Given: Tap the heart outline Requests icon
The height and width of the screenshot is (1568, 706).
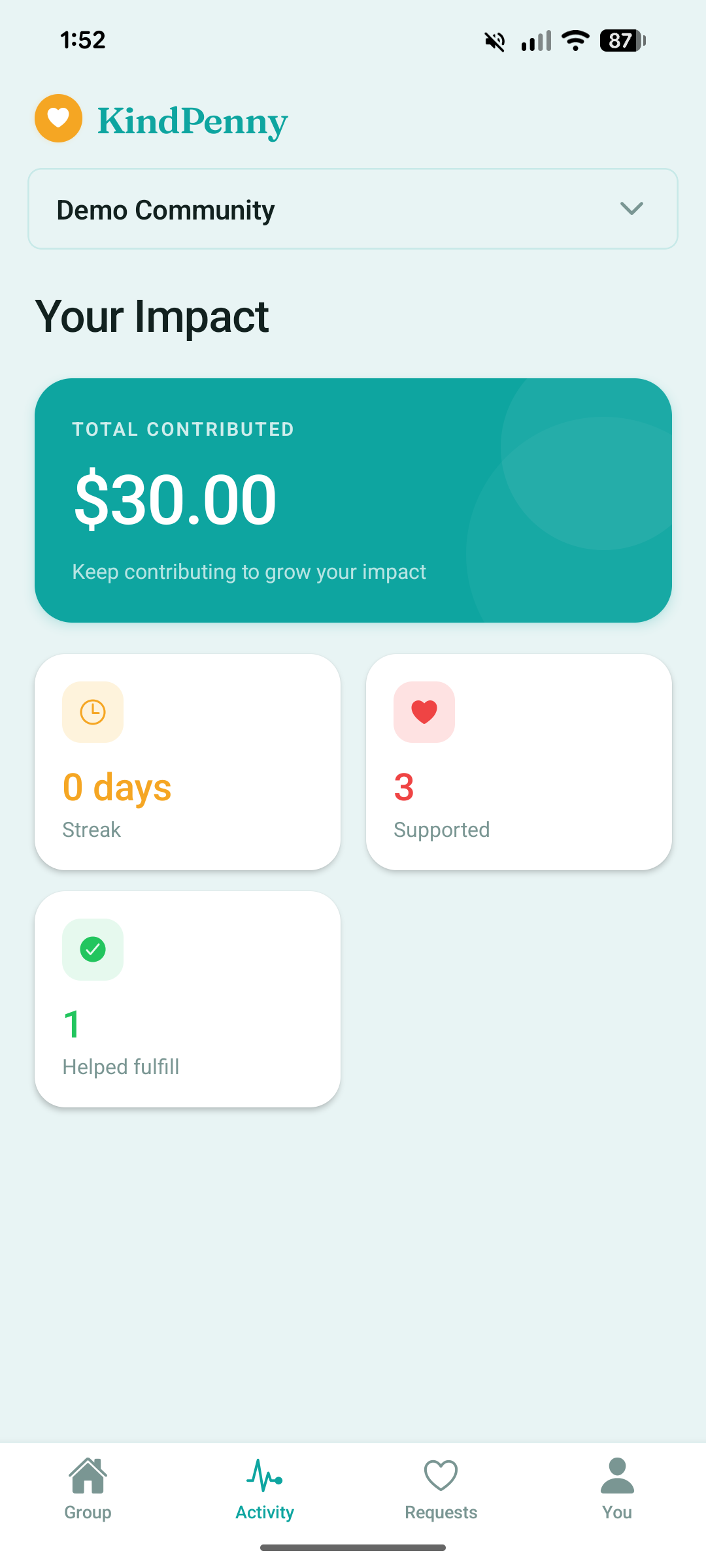Looking at the screenshot, I should click(441, 1475).
